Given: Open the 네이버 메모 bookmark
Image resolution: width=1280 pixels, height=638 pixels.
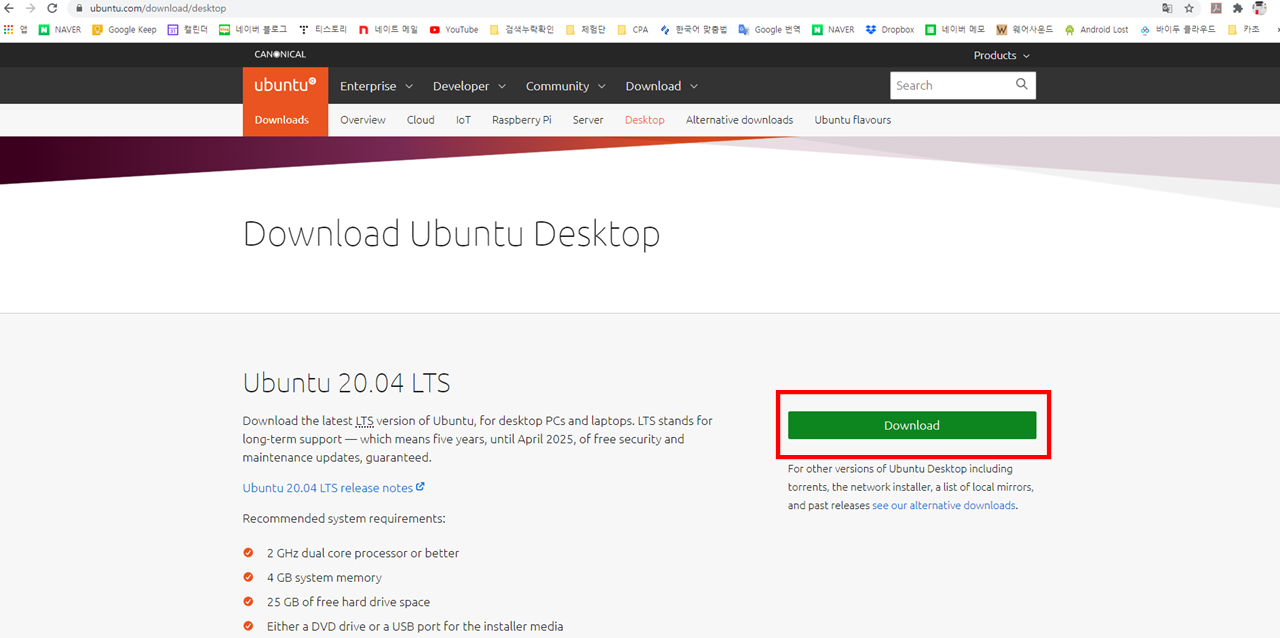Looking at the screenshot, I should coord(955,30).
